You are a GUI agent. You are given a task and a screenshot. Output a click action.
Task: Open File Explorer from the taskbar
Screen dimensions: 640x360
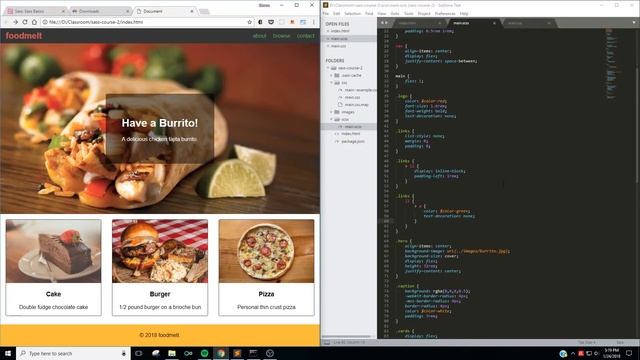[x=172, y=353]
